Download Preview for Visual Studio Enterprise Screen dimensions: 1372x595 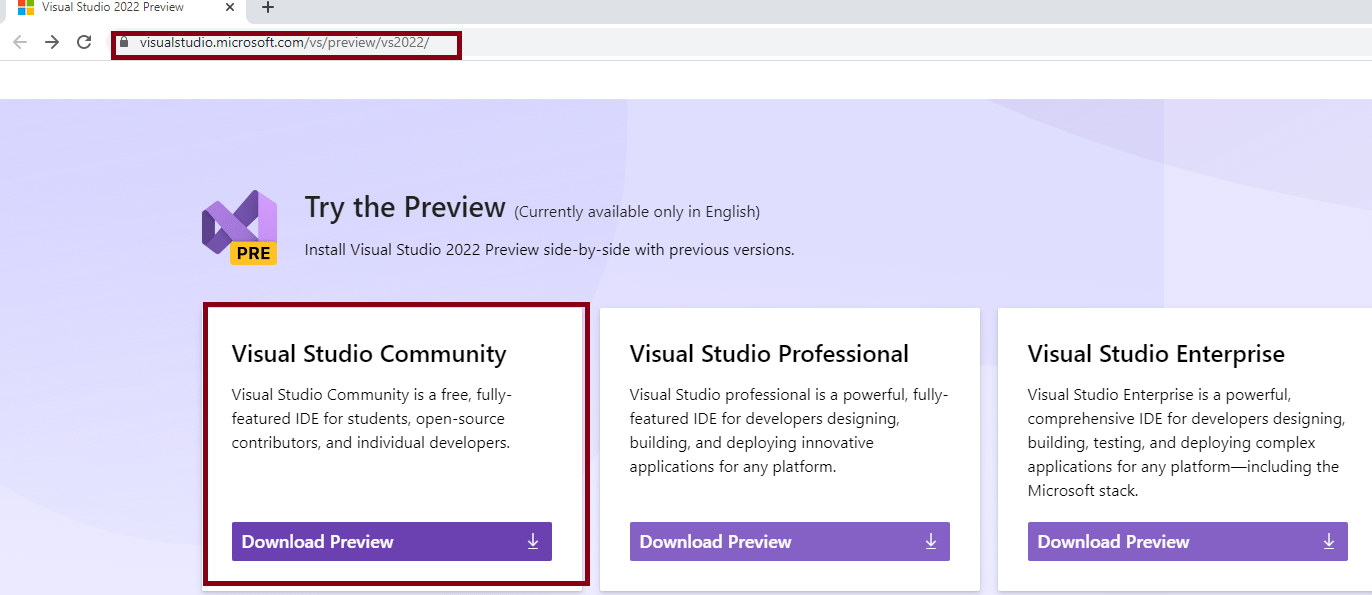pyautogui.click(x=1188, y=541)
